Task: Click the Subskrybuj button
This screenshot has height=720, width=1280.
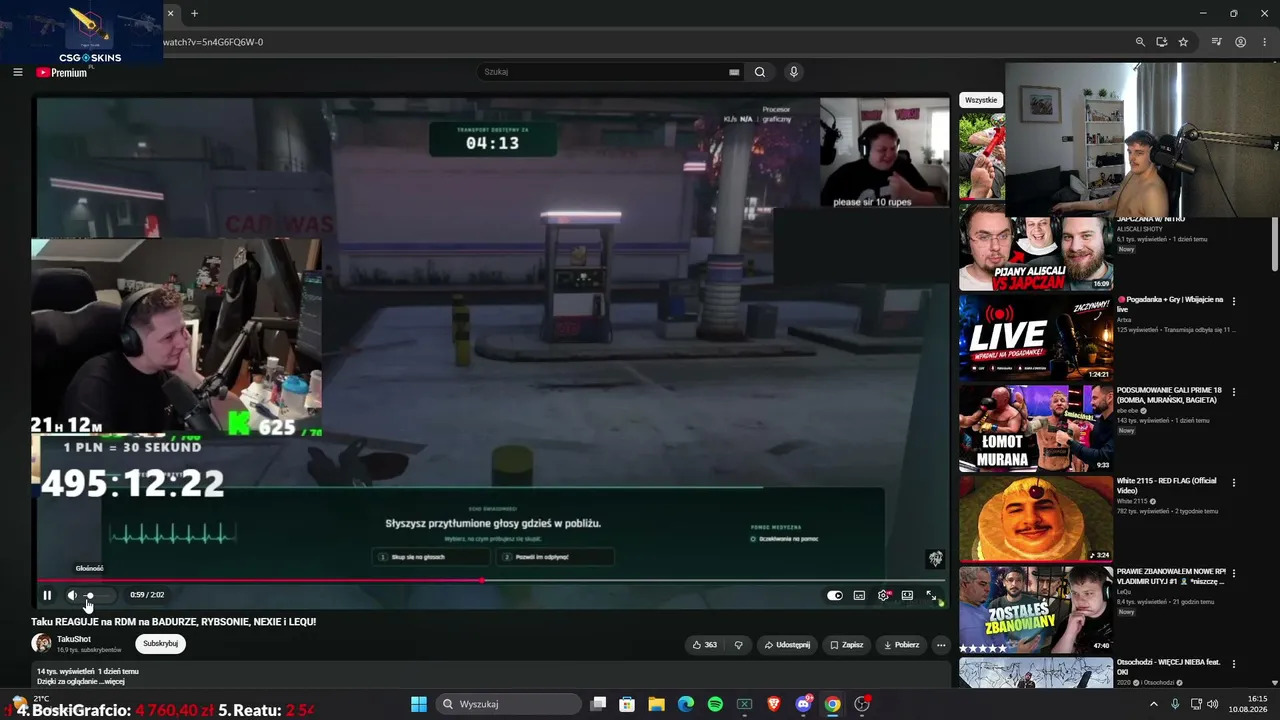Action: click(160, 644)
